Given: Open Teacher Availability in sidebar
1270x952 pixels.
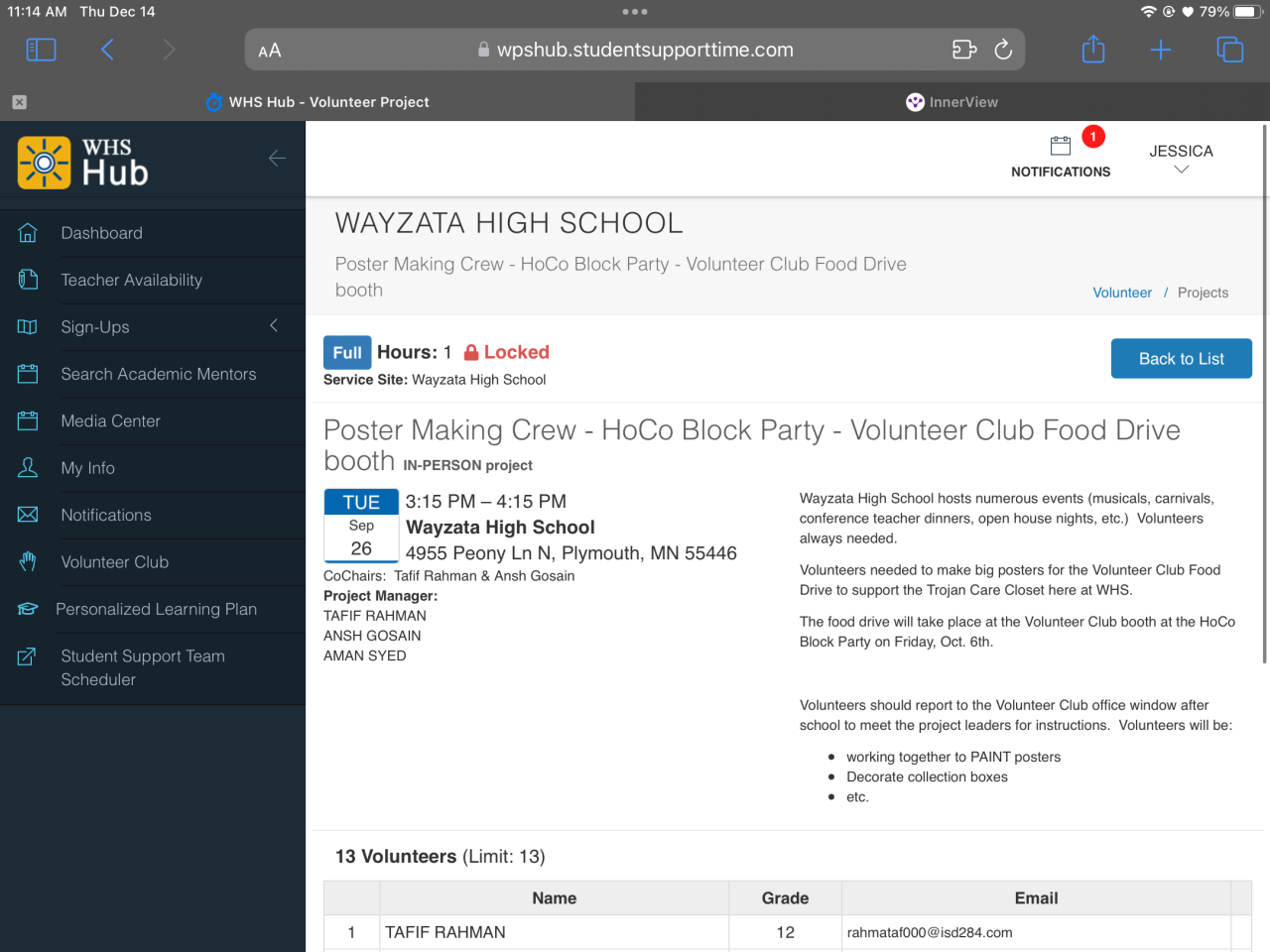Looking at the screenshot, I should coord(131,281).
